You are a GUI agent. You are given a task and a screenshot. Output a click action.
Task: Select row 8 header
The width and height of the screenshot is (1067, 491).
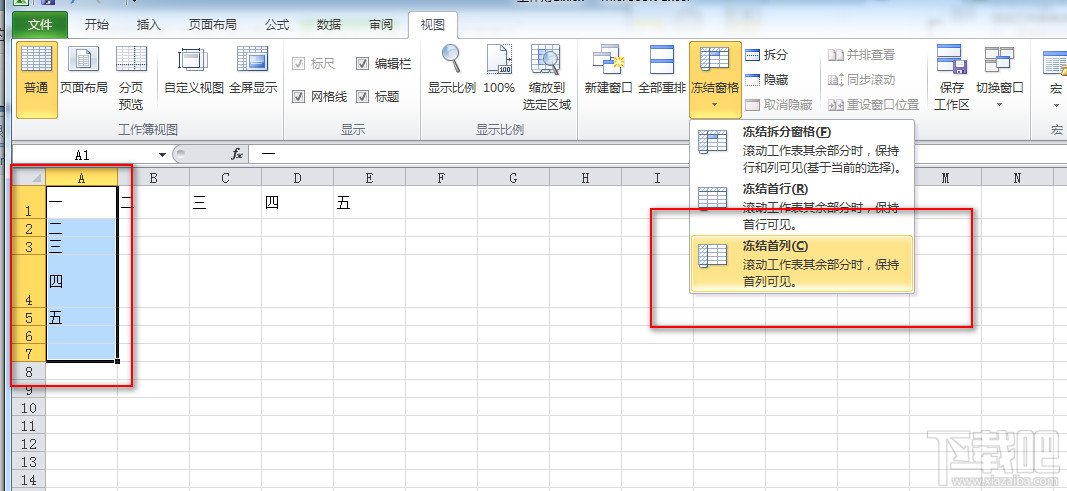click(29, 371)
